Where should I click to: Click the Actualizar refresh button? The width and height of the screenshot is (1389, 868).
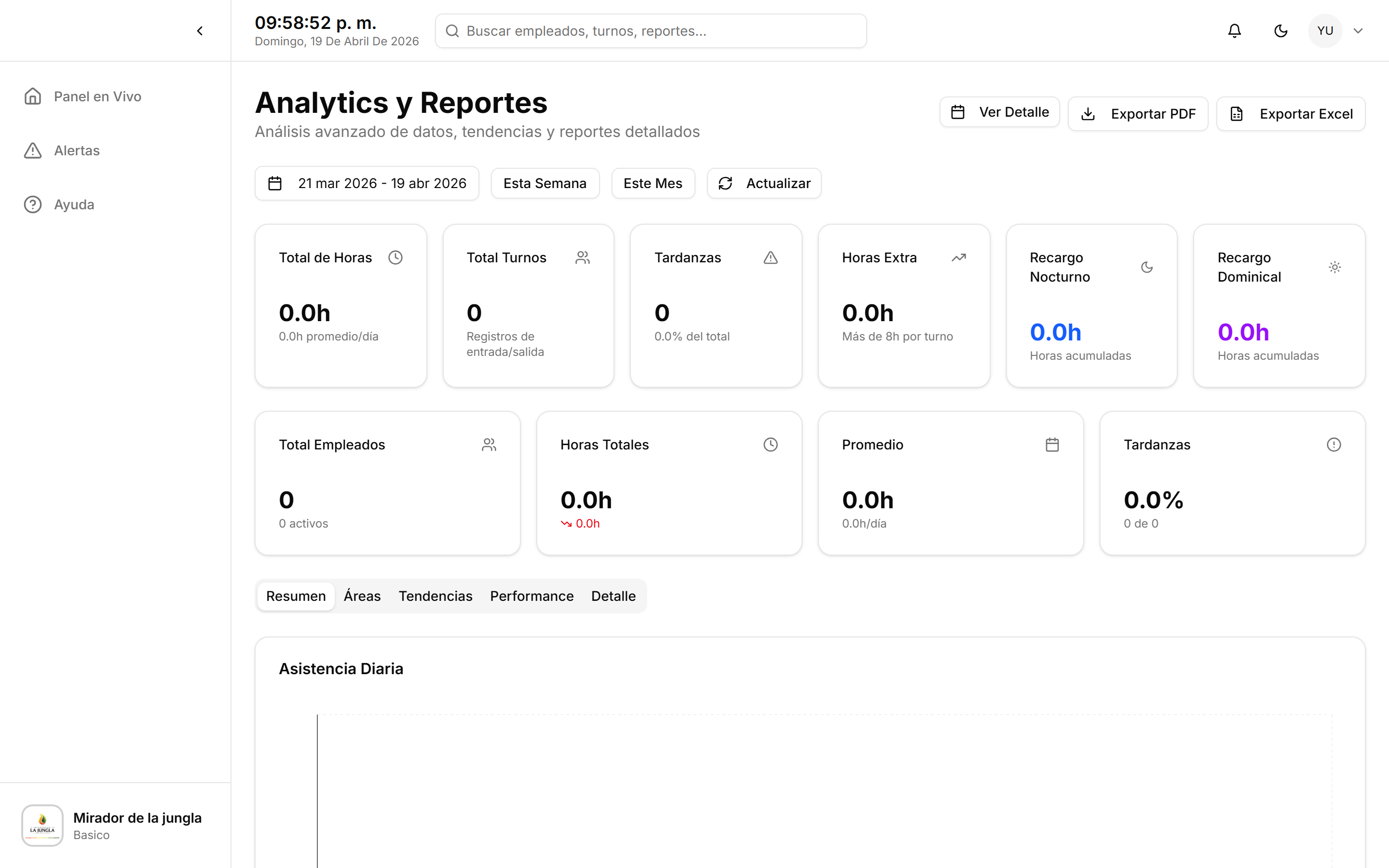click(764, 183)
